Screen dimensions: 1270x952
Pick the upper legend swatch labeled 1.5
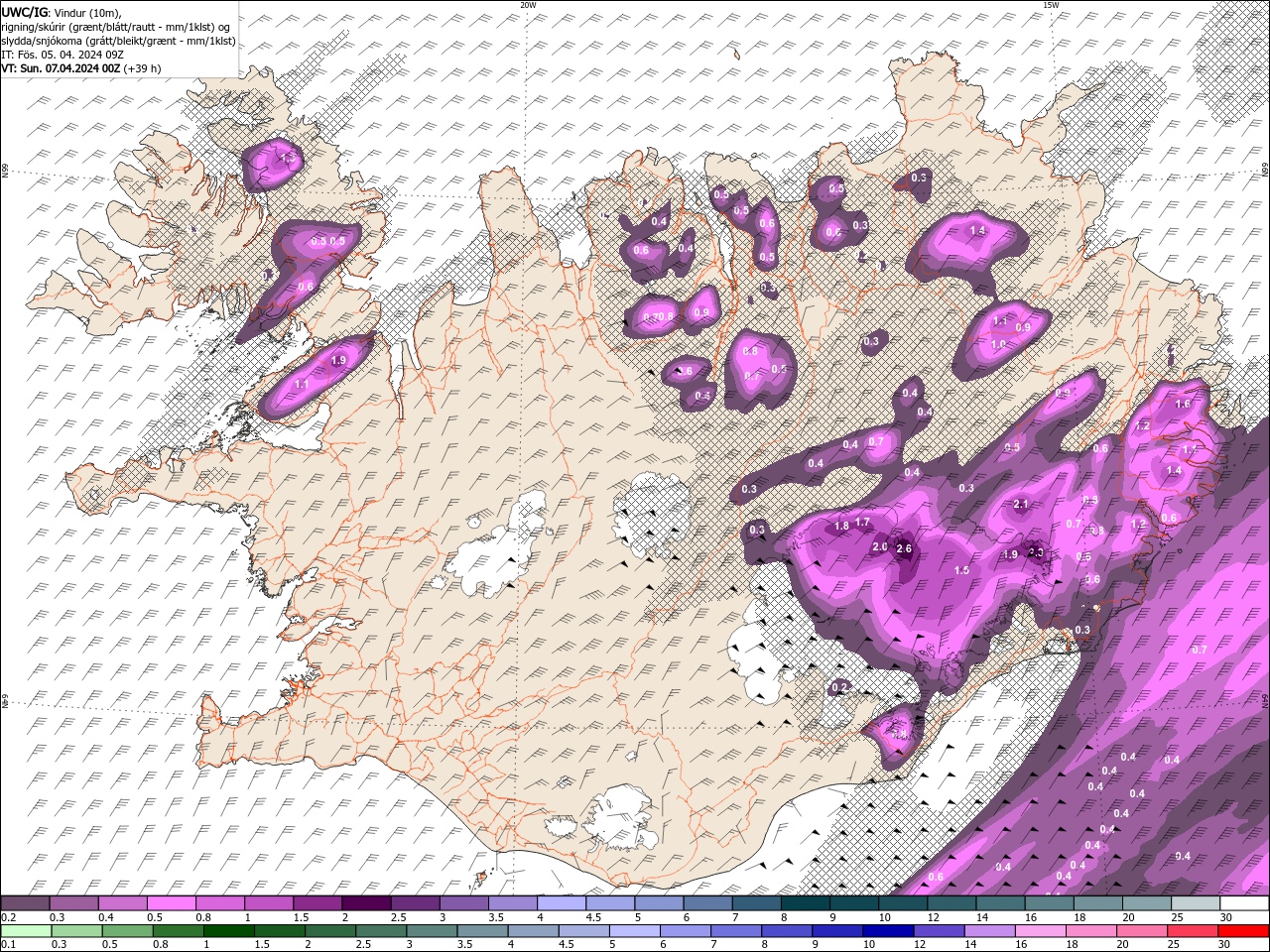coord(317,903)
